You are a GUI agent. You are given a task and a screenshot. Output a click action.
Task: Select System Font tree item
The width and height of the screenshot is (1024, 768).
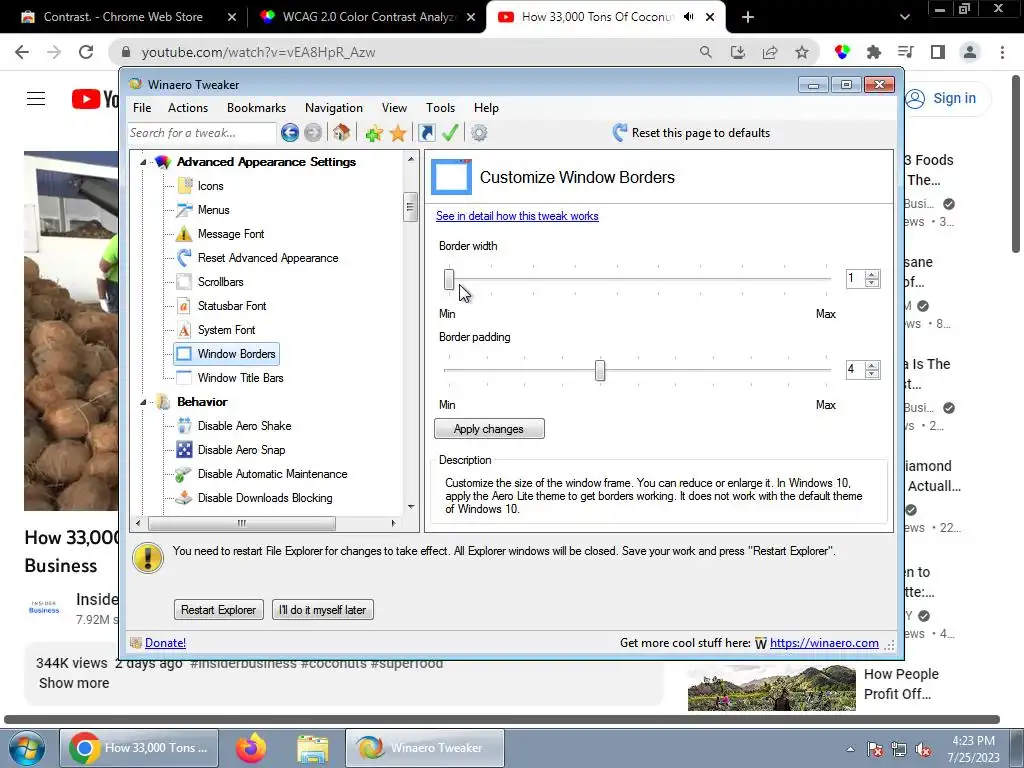[x=227, y=330]
